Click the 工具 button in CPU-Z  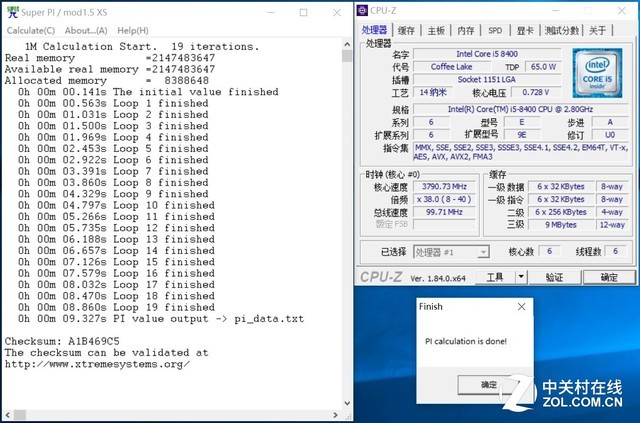click(x=495, y=277)
